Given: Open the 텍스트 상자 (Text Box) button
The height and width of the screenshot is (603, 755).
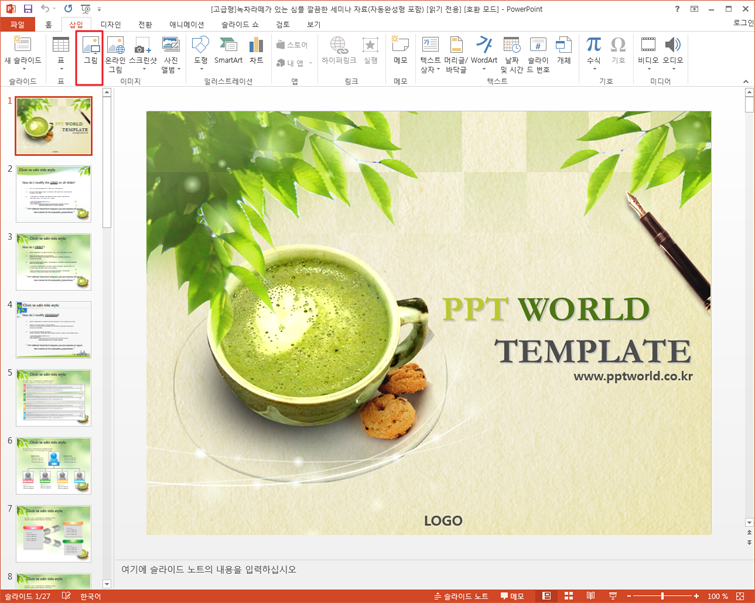Looking at the screenshot, I should click(430, 54).
